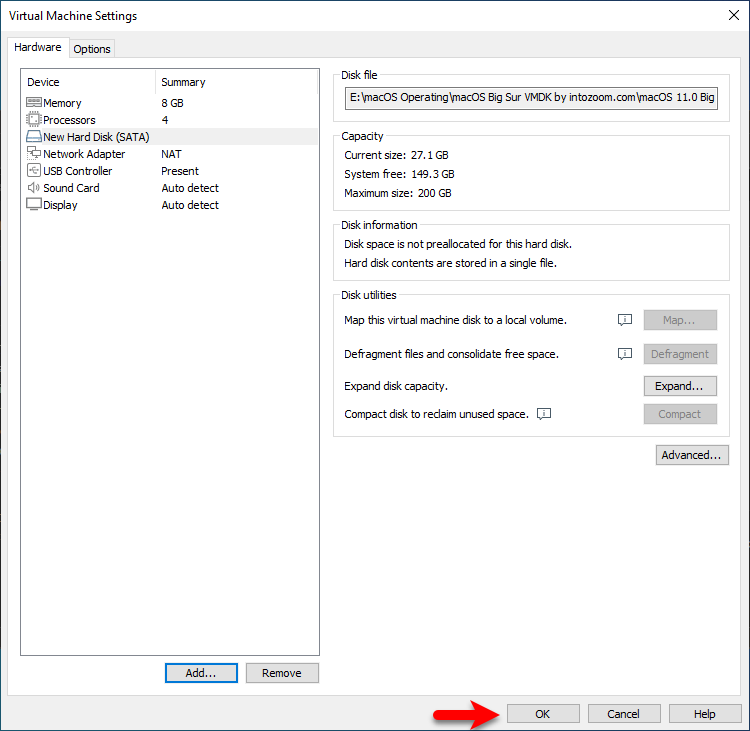Image resolution: width=750 pixels, height=731 pixels.
Task: Show info tip for Map disk
Action: point(625,320)
